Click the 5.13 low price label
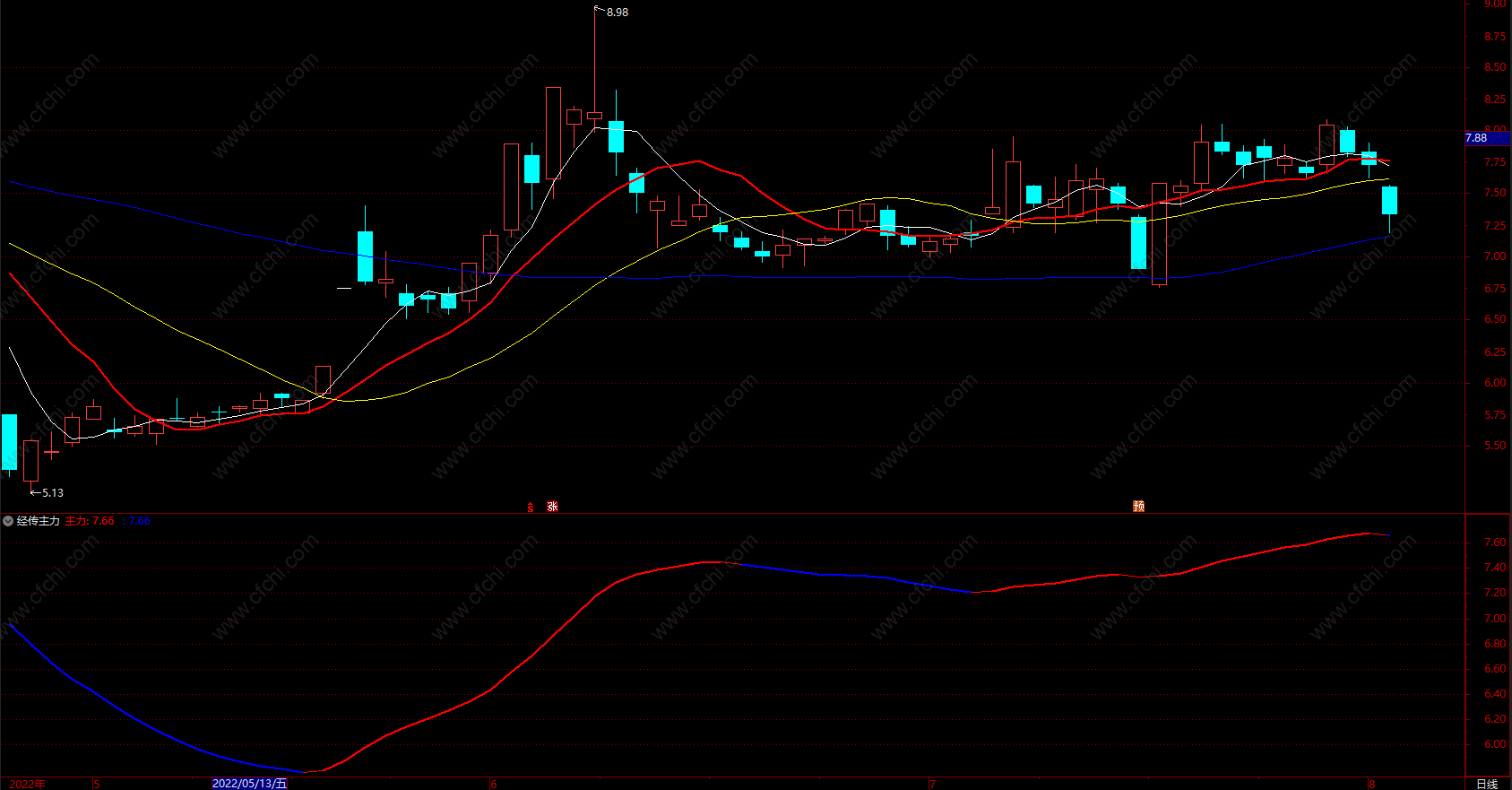The width and height of the screenshot is (1512, 790). pyautogui.click(x=53, y=493)
